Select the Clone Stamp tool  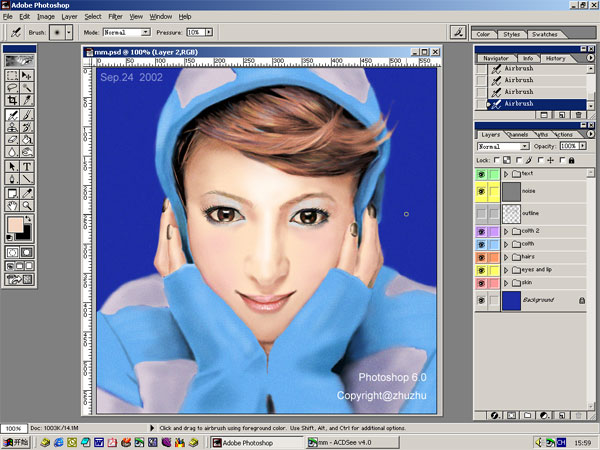pos(12,127)
